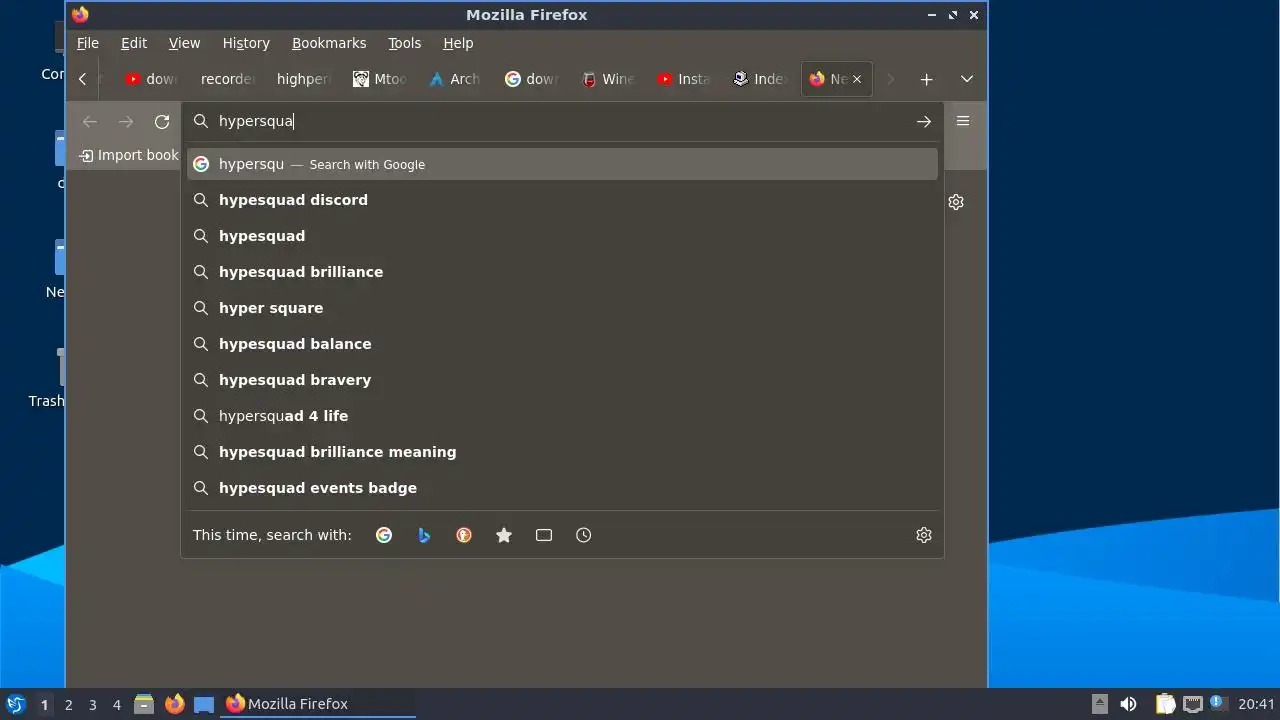Open new tab page settings gear
This screenshot has height=720, width=1280.
(956, 202)
